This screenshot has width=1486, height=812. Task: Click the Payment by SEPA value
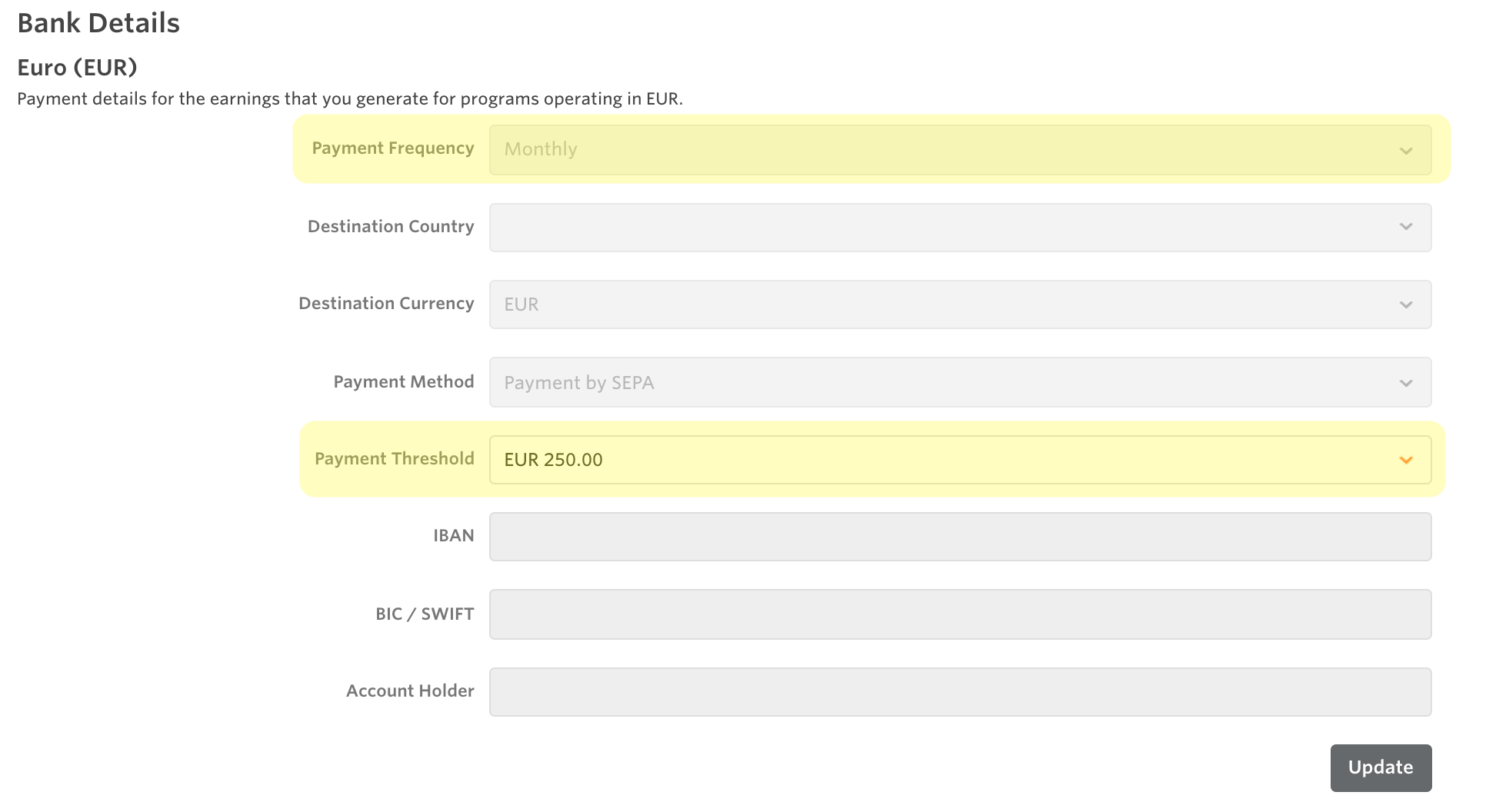tap(578, 382)
